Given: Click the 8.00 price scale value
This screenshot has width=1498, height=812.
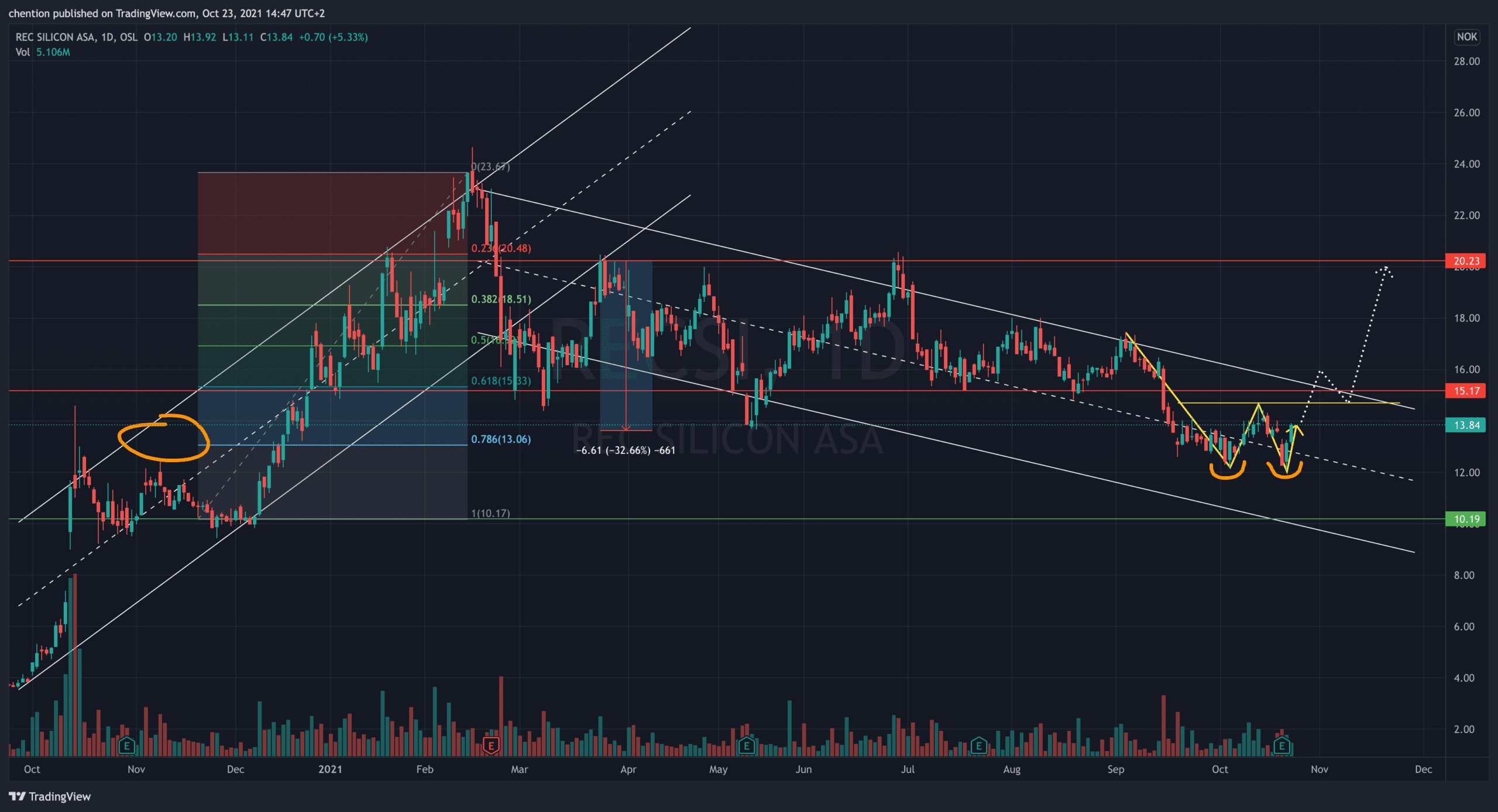Looking at the screenshot, I should click(x=1464, y=576).
